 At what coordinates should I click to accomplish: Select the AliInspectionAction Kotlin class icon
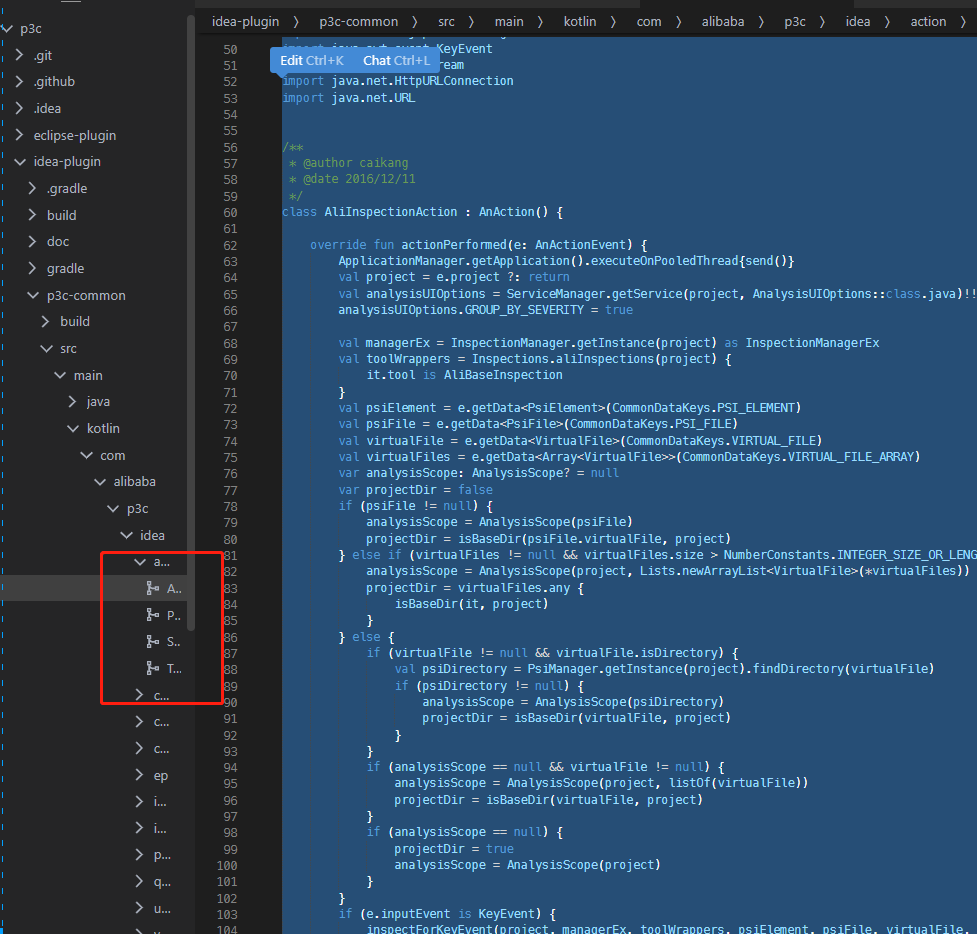click(150, 588)
